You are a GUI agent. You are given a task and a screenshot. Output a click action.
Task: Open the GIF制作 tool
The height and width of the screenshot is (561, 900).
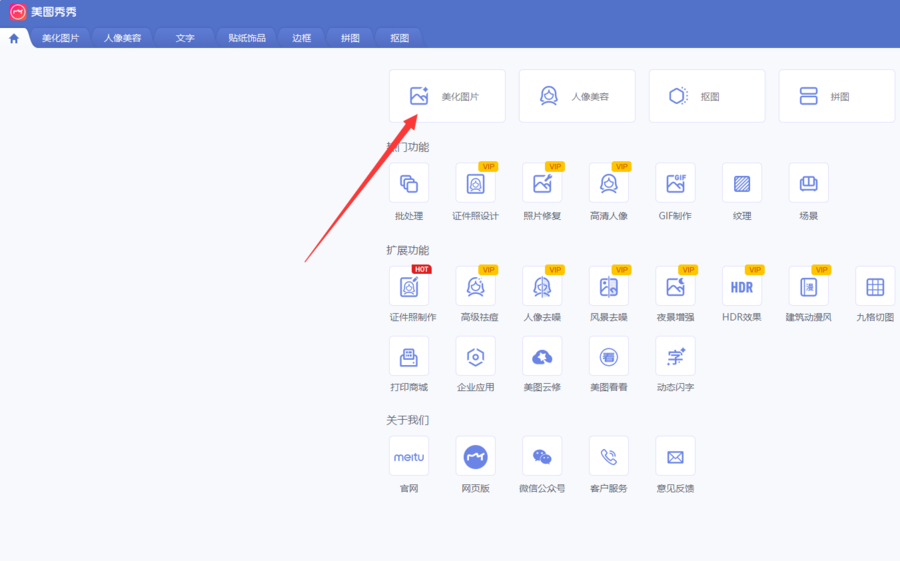point(675,183)
